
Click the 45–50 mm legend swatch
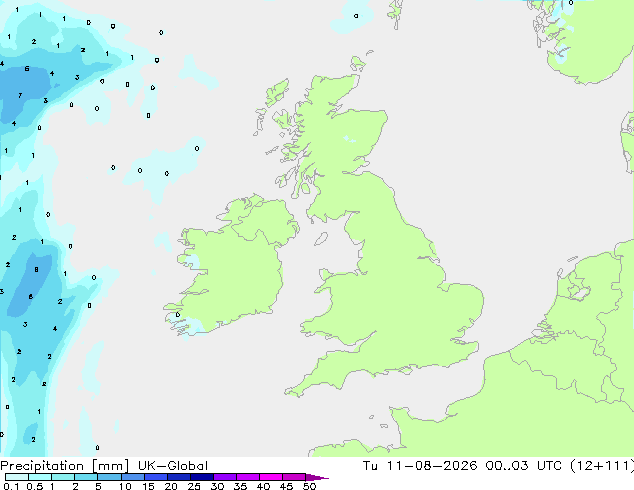click(294, 477)
